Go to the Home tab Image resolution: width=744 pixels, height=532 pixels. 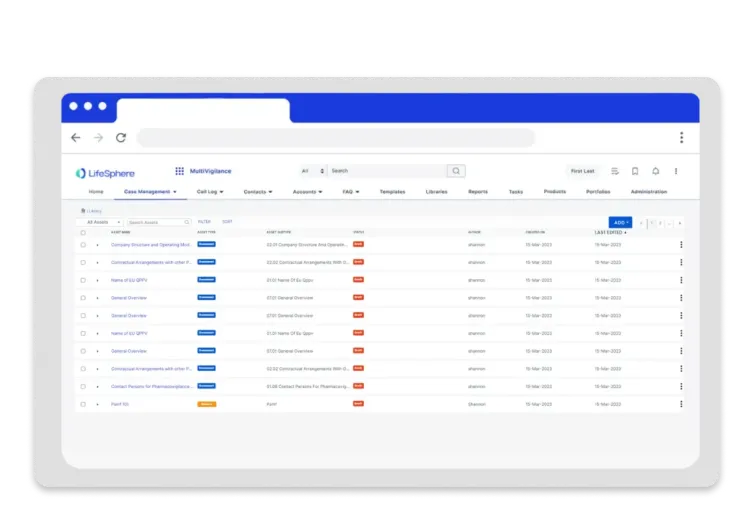click(x=96, y=192)
